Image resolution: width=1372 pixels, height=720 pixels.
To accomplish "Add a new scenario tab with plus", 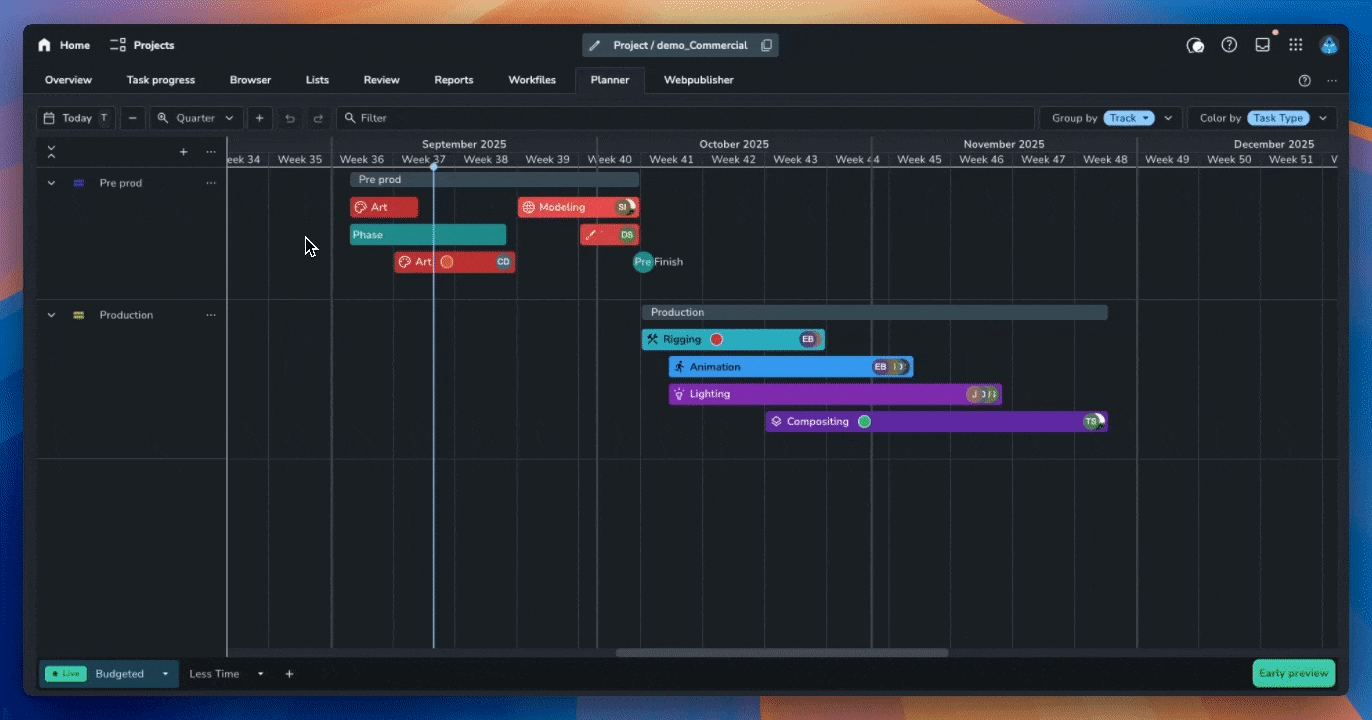I will tap(289, 674).
